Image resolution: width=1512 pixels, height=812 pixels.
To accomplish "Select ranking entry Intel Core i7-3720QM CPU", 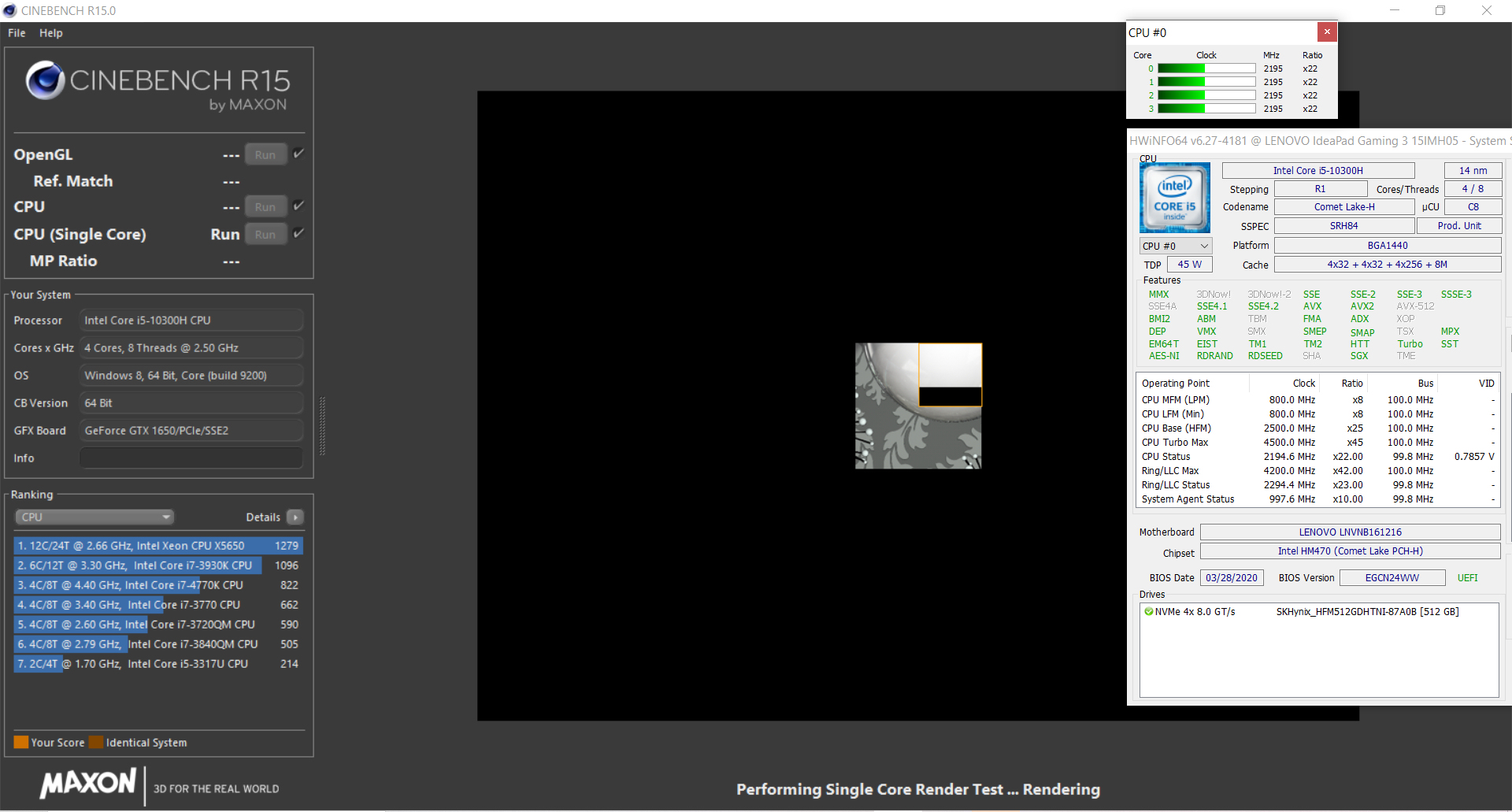I will pos(158,625).
